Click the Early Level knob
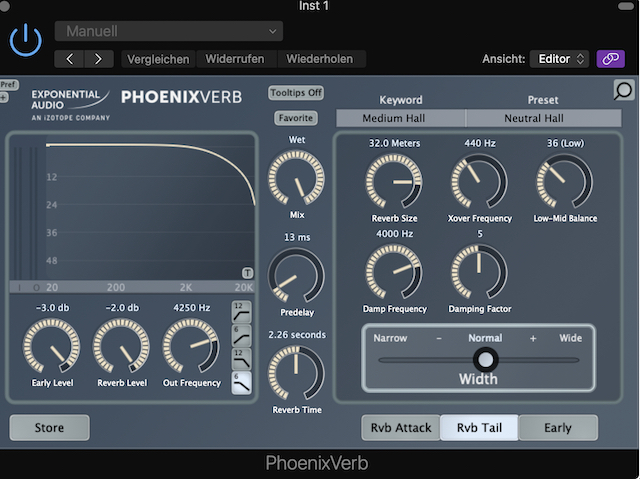 pyautogui.click(x=51, y=346)
